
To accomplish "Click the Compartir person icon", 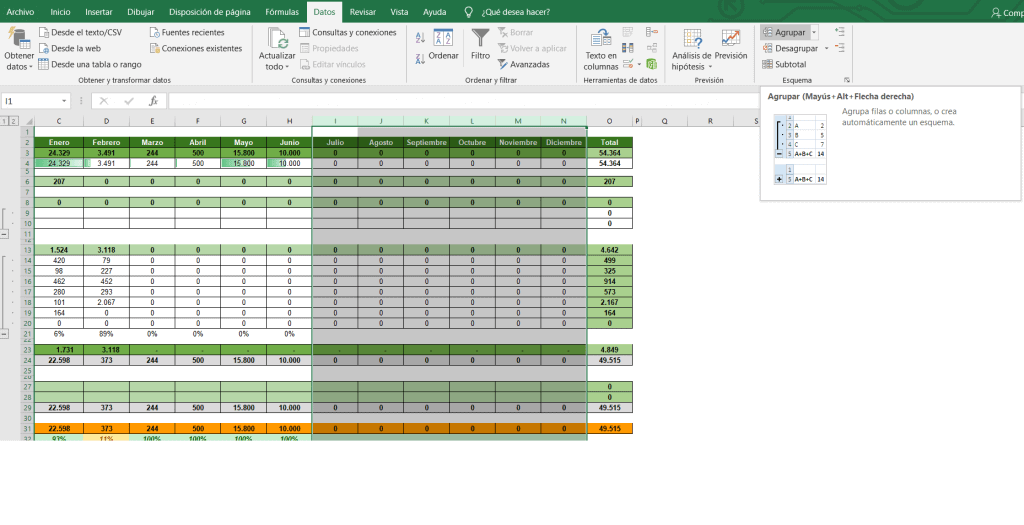I will point(996,12).
